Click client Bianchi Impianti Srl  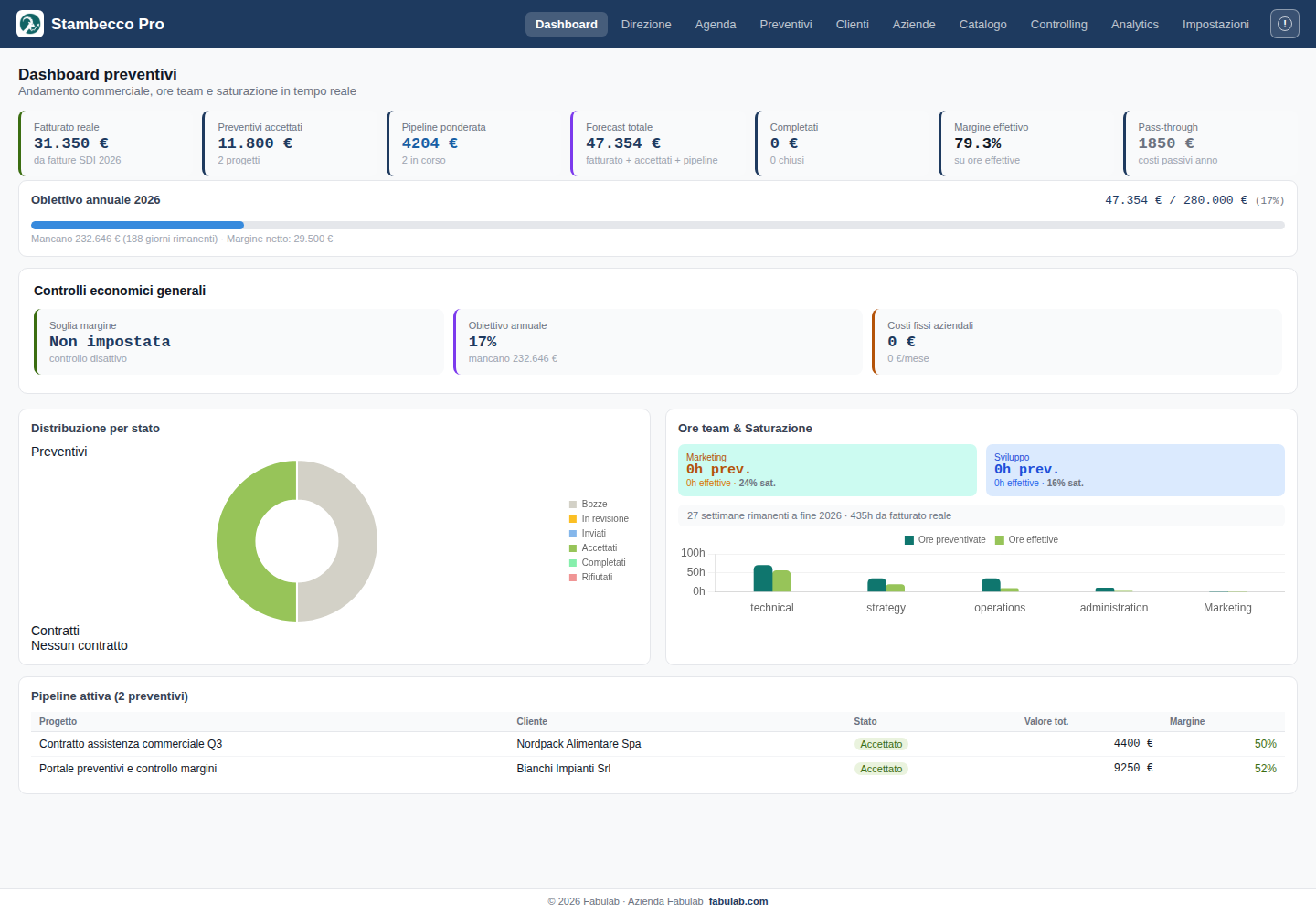pos(564,769)
